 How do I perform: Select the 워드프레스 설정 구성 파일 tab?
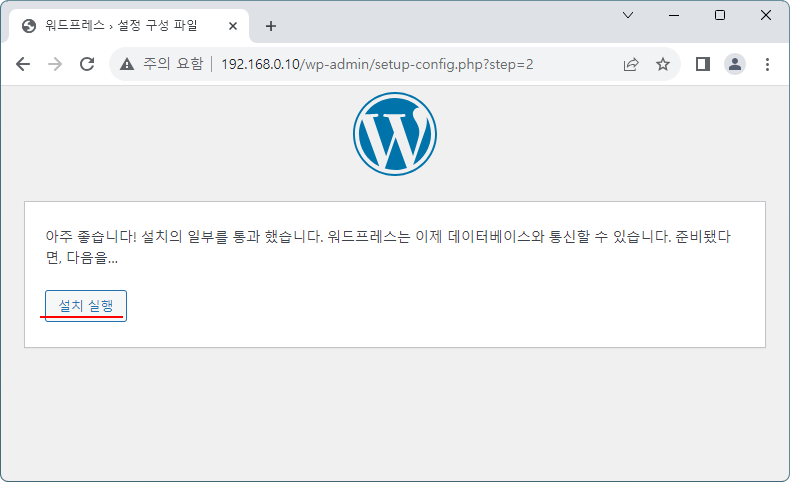(x=128, y=26)
